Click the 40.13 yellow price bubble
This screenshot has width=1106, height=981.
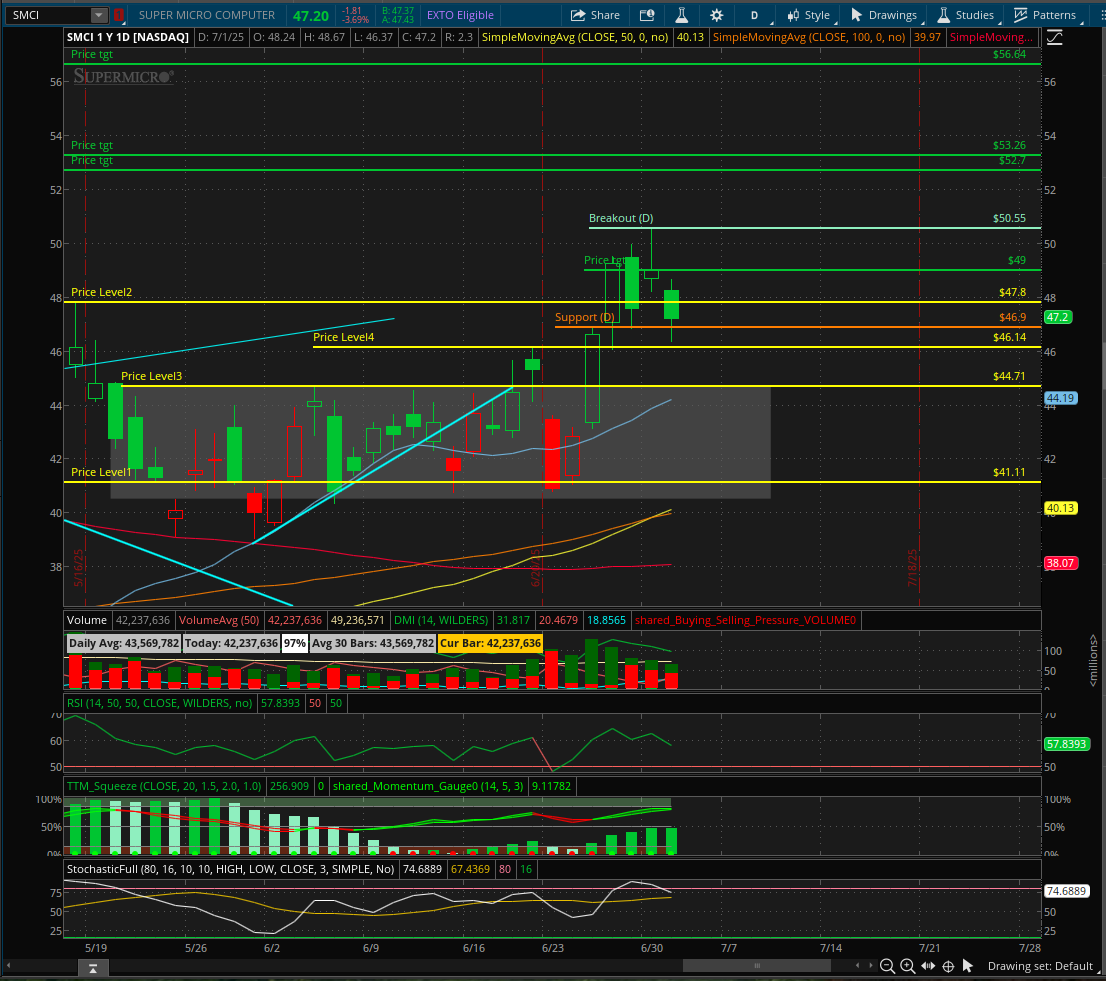tap(1060, 508)
